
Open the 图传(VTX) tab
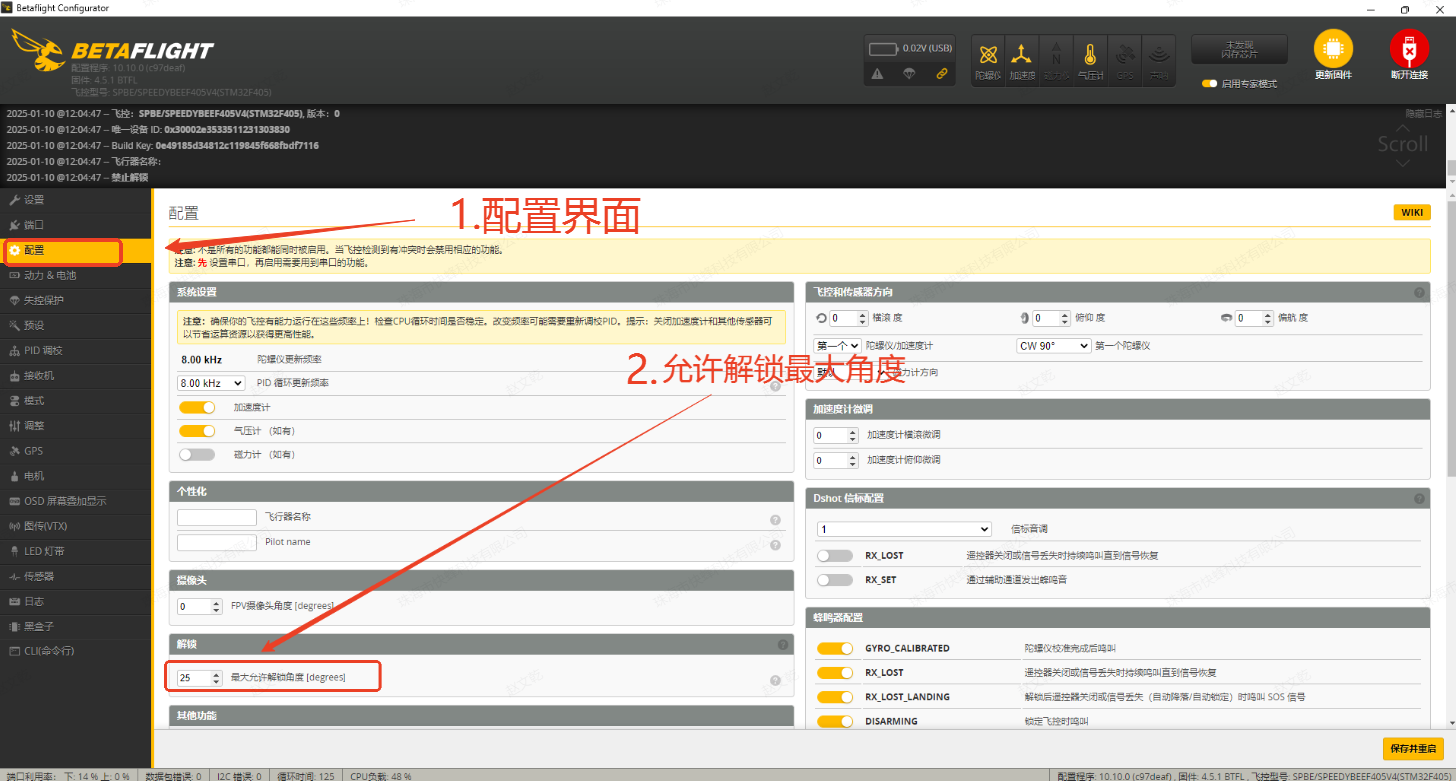(76, 526)
